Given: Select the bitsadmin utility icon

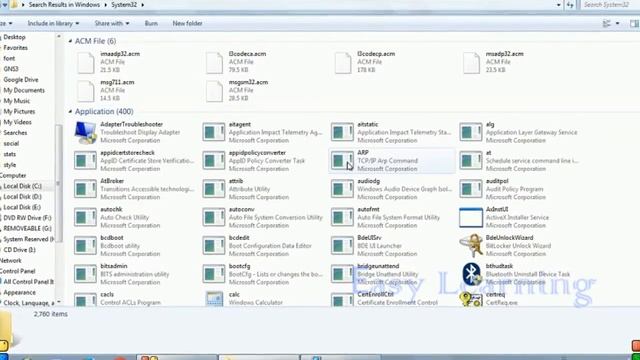Looking at the screenshot, I should coord(85,274).
